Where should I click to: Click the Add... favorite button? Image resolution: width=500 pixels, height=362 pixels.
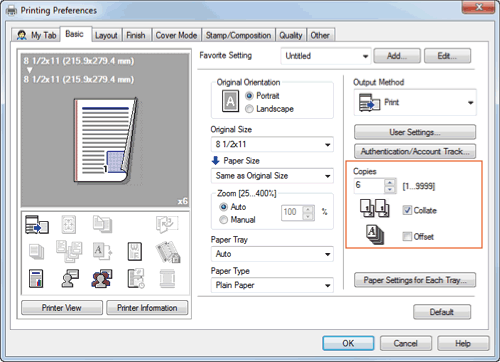pyautogui.click(x=397, y=56)
